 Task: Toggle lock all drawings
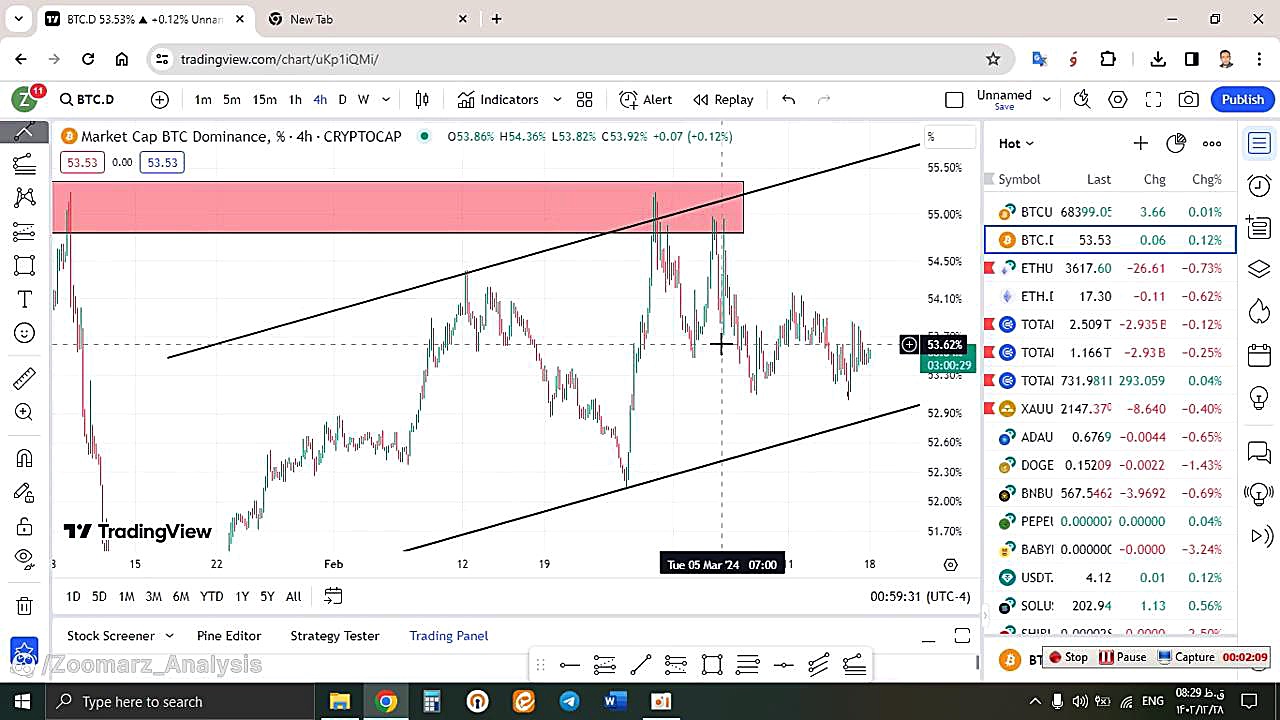24,526
